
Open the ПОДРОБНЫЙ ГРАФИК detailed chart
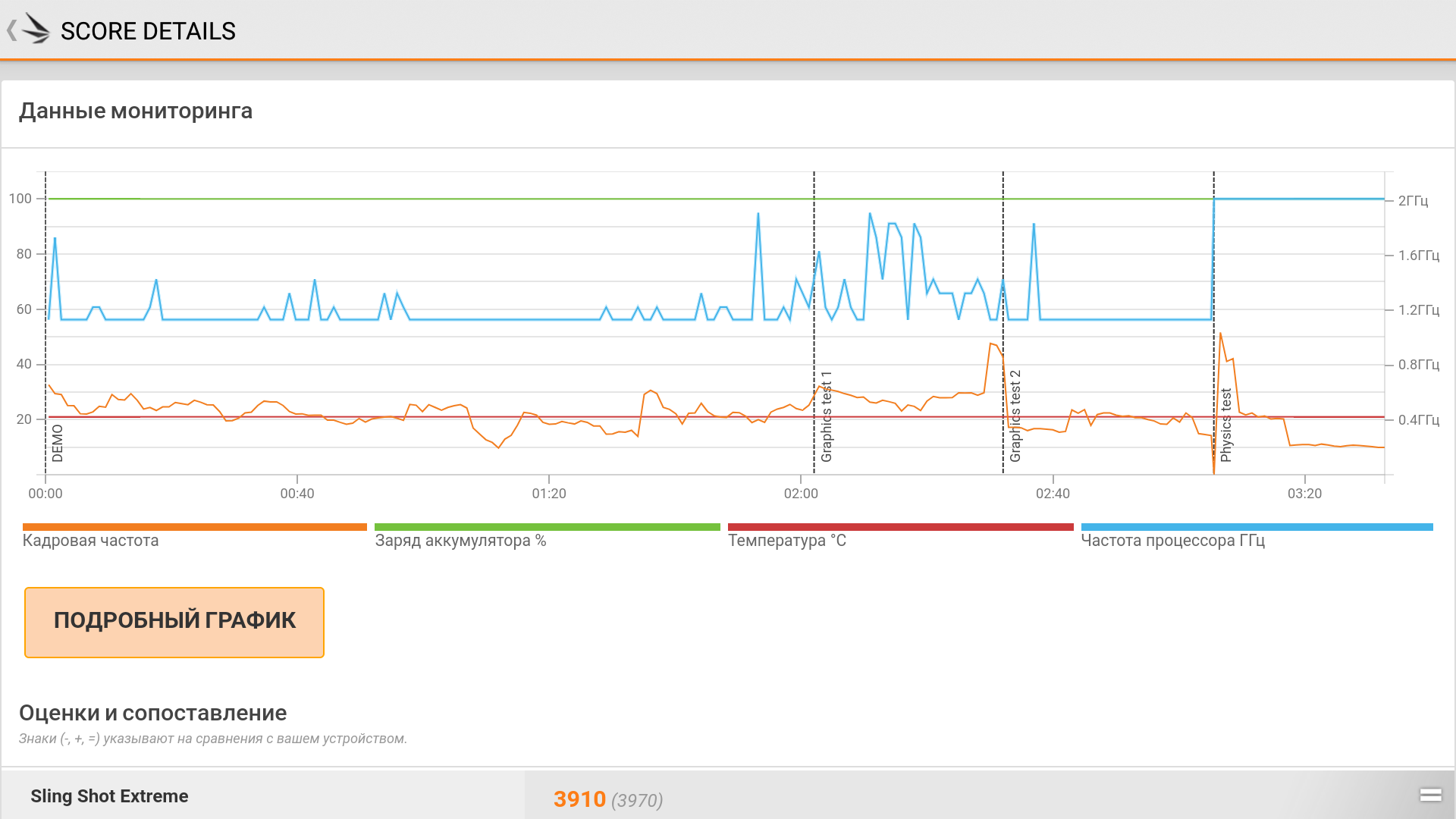click(x=174, y=622)
